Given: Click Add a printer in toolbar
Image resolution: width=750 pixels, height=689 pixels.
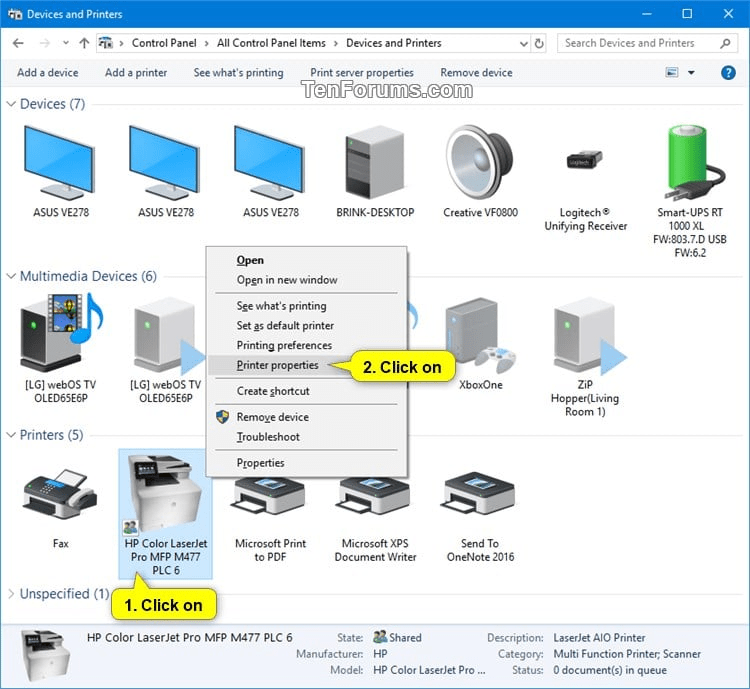Looking at the screenshot, I should [136, 73].
